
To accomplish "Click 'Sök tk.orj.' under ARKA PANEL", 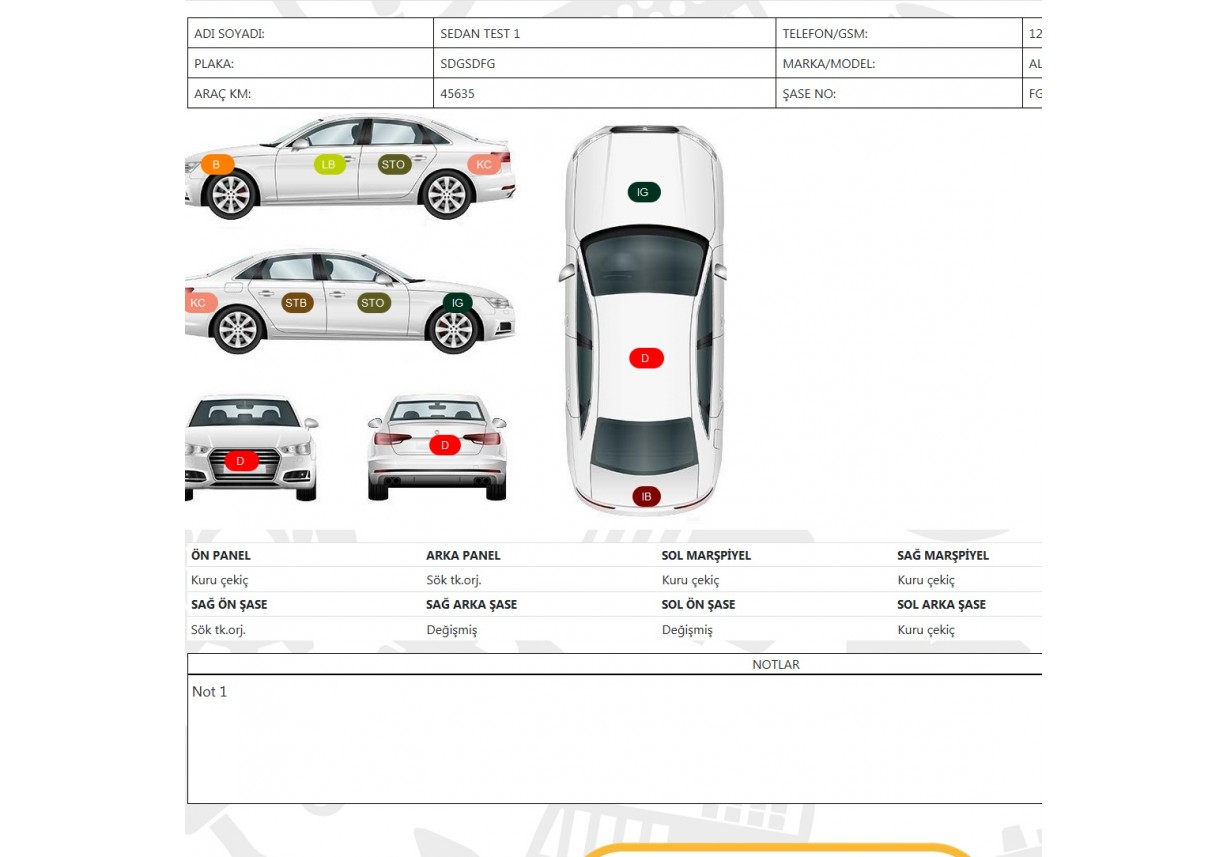I will click(454, 580).
